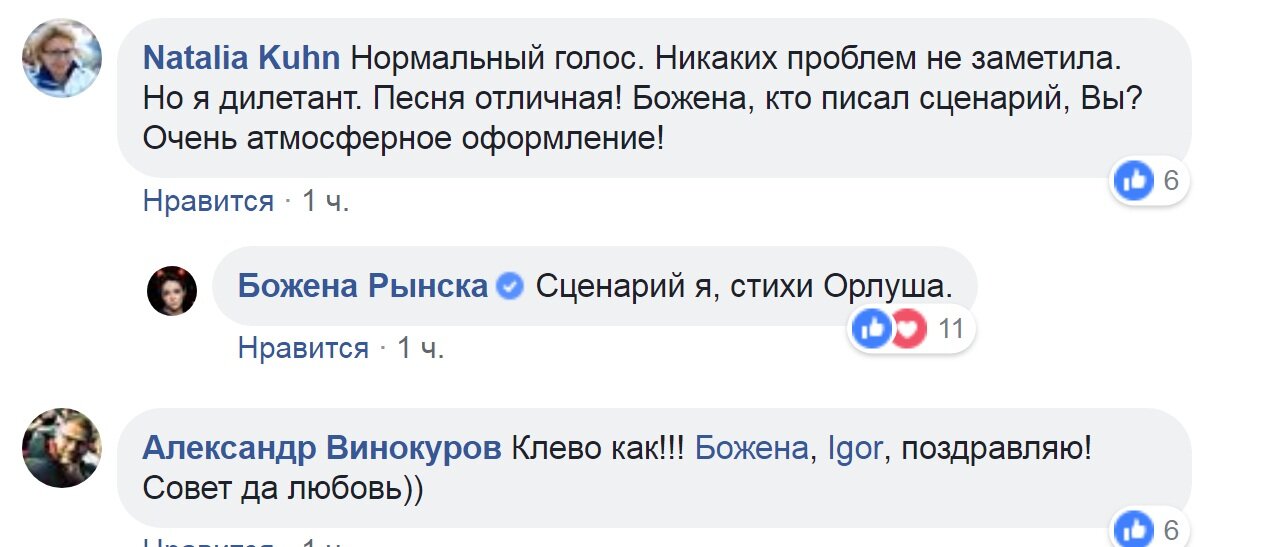Follow the Божена mention link in comment

pyautogui.click(x=750, y=449)
